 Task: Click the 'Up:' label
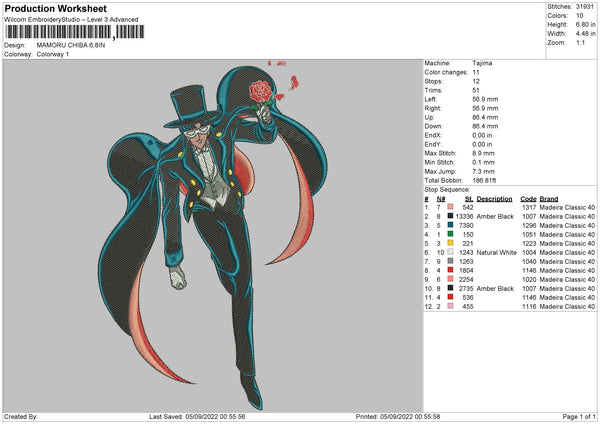coord(429,117)
